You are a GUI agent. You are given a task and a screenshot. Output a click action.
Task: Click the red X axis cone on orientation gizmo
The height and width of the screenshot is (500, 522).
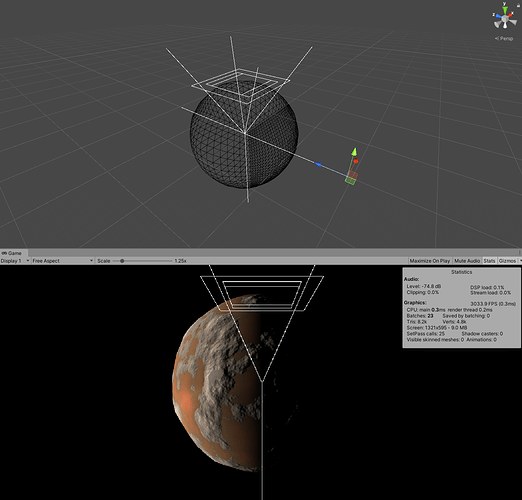(x=510, y=15)
